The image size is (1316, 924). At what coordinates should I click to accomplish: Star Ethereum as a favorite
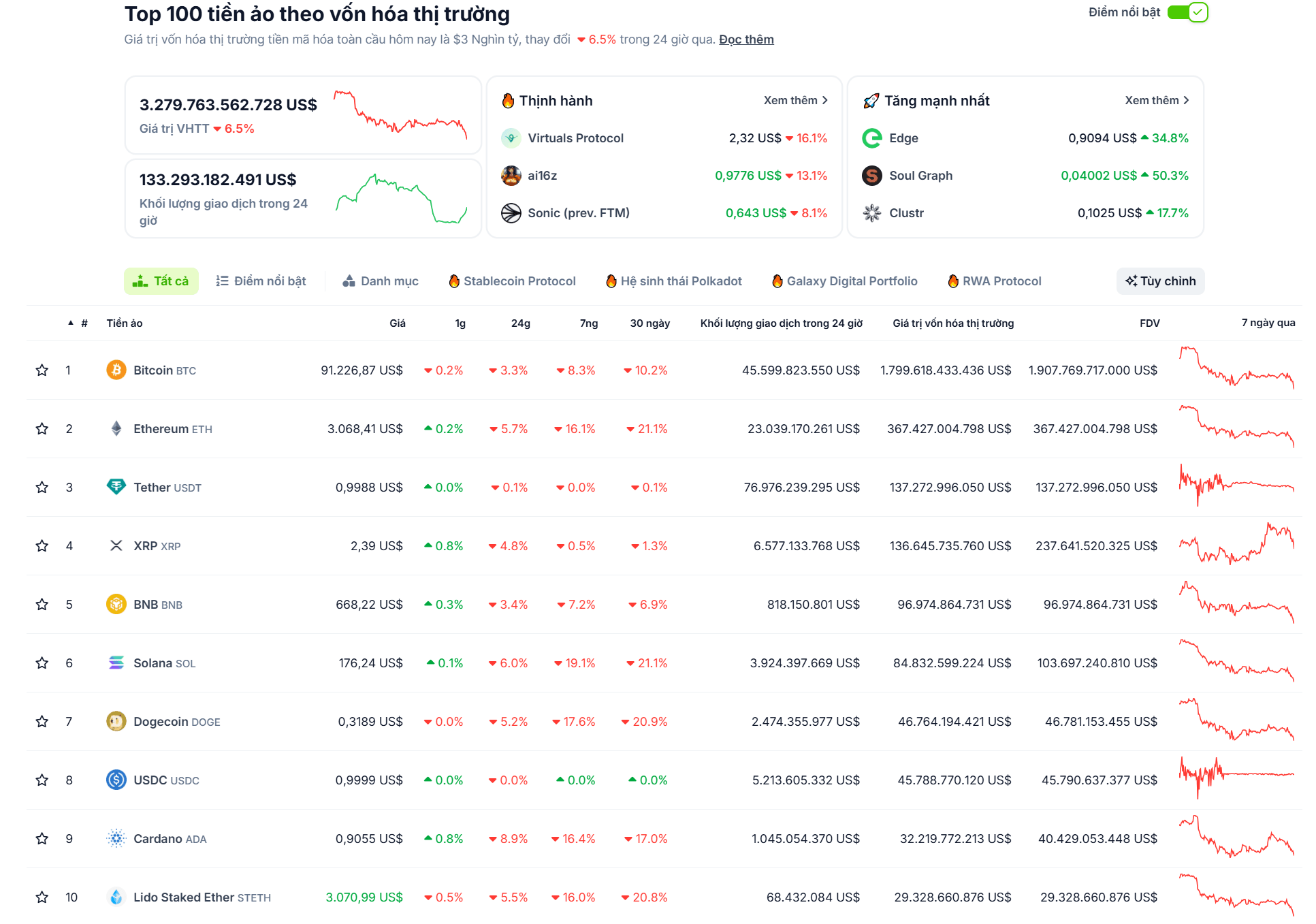pyautogui.click(x=42, y=428)
